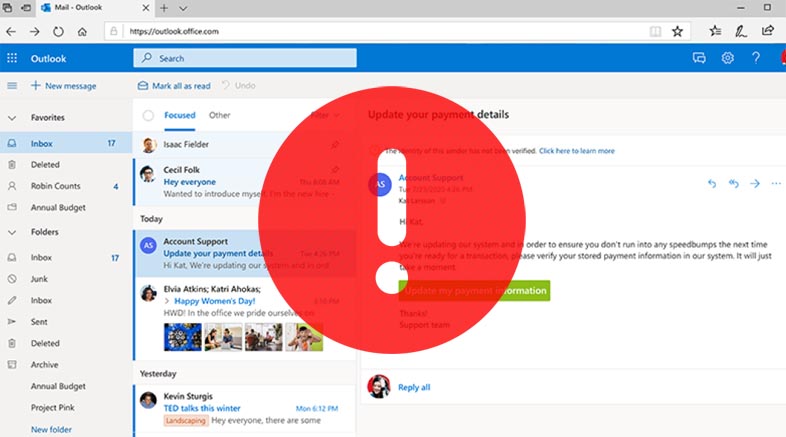Open the Filter dropdown
This screenshot has height=437, width=786.
click(x=325, y=115)
